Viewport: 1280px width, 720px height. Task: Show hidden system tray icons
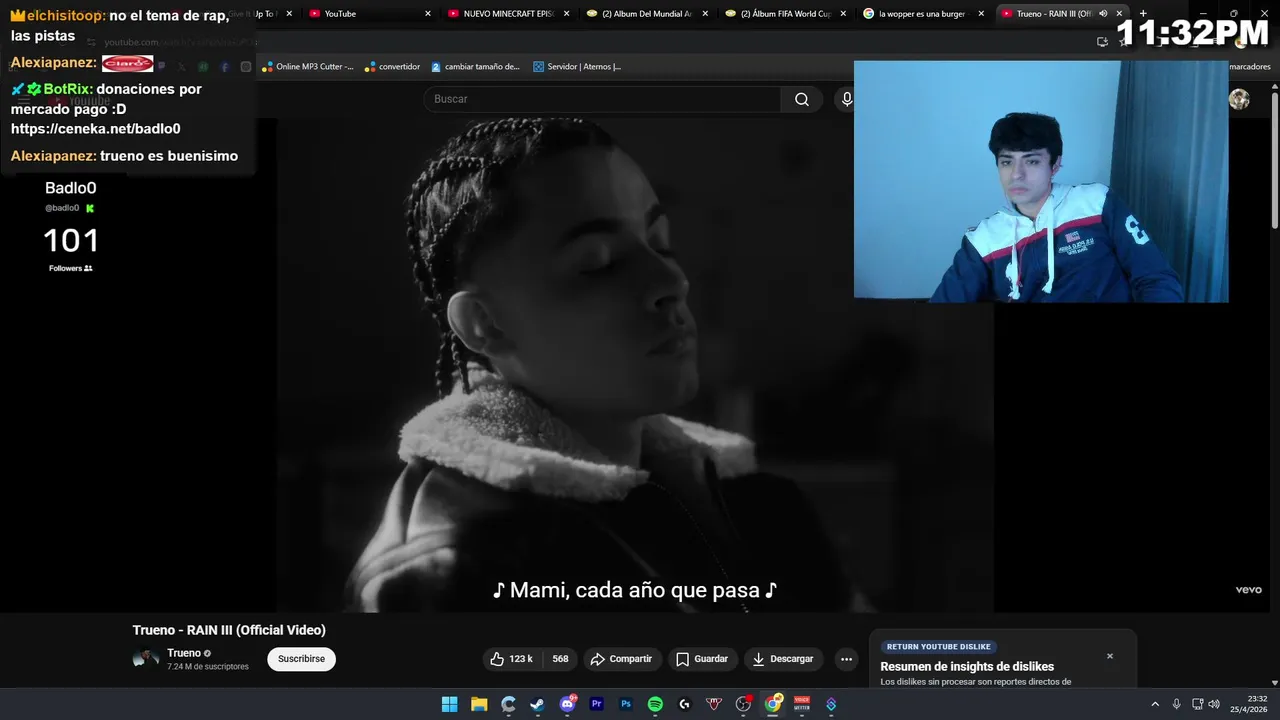[1155, 704]
